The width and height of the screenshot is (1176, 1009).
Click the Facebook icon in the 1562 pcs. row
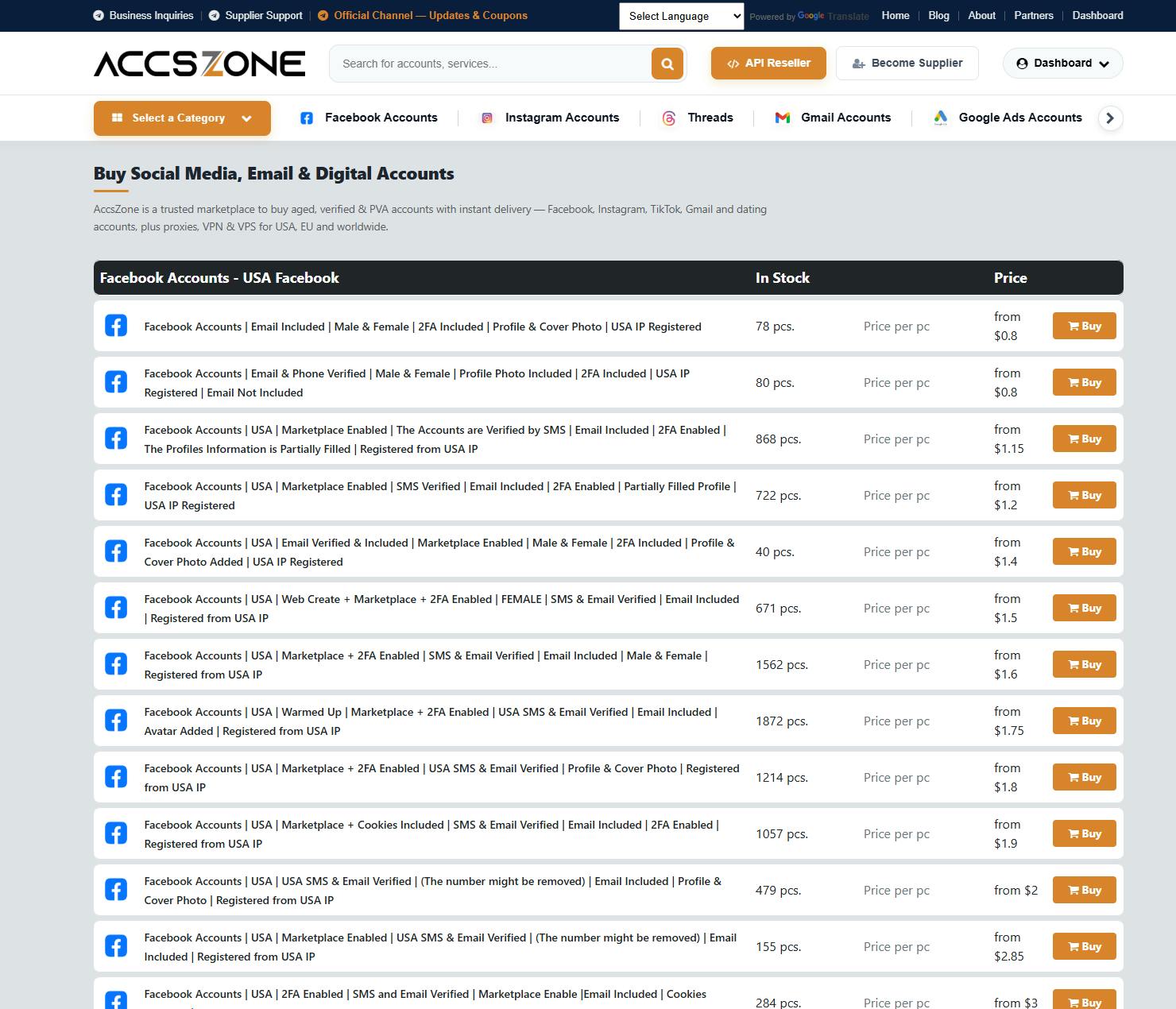[x=116, y=664]
